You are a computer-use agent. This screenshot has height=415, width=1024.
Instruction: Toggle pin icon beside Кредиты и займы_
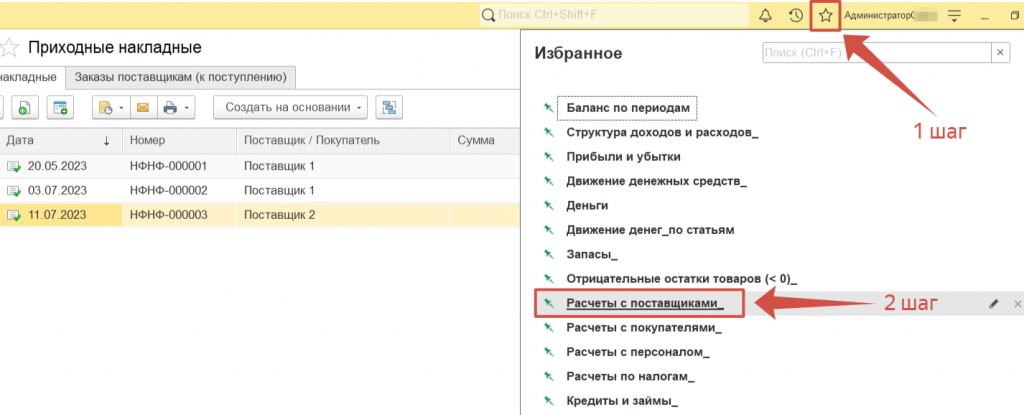point(547,401)
